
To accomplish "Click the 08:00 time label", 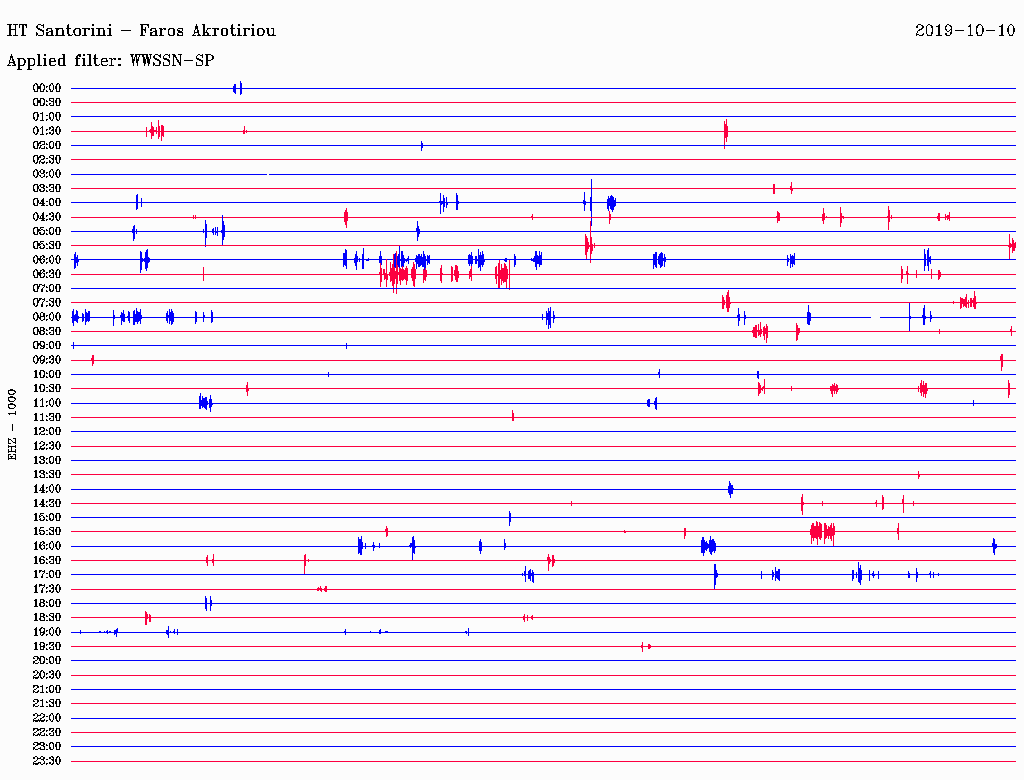I will [x=47, y=317].
